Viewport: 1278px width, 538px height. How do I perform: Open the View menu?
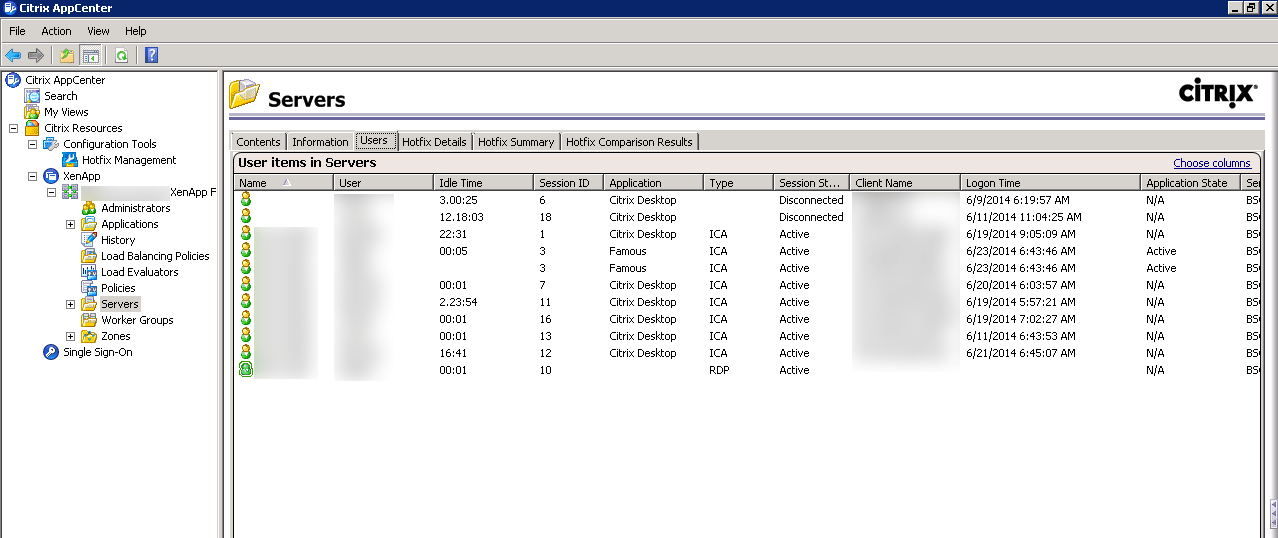[98, 31]
